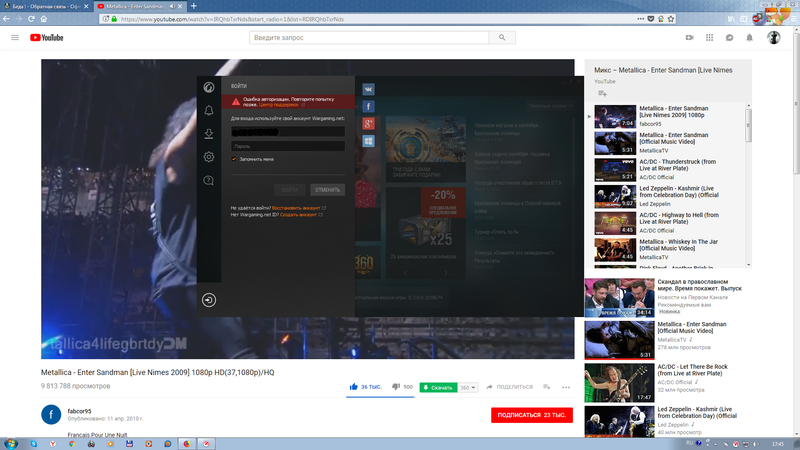Expand "Полезные ссылки" dropdown in launcher
Image resolution: width=800 pixels, height=450 pixels.
point(550,106)
